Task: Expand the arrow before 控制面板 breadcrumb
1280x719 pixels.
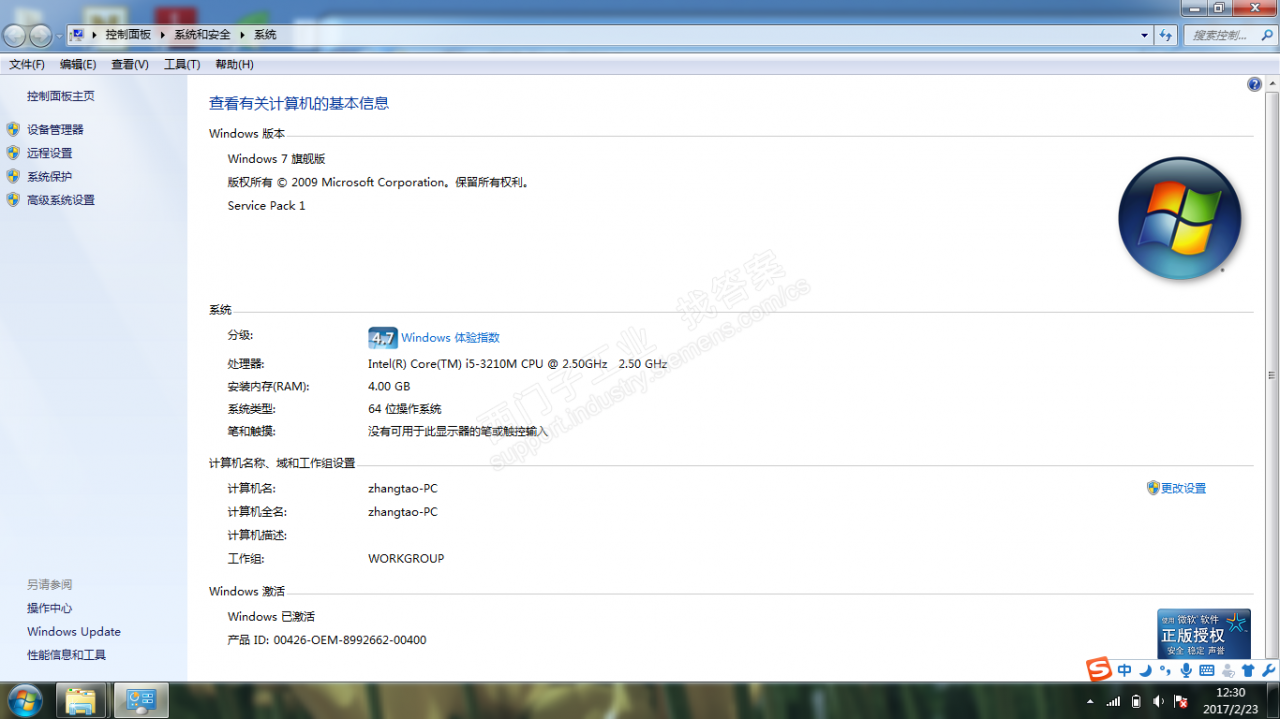Action: (94, 35)
